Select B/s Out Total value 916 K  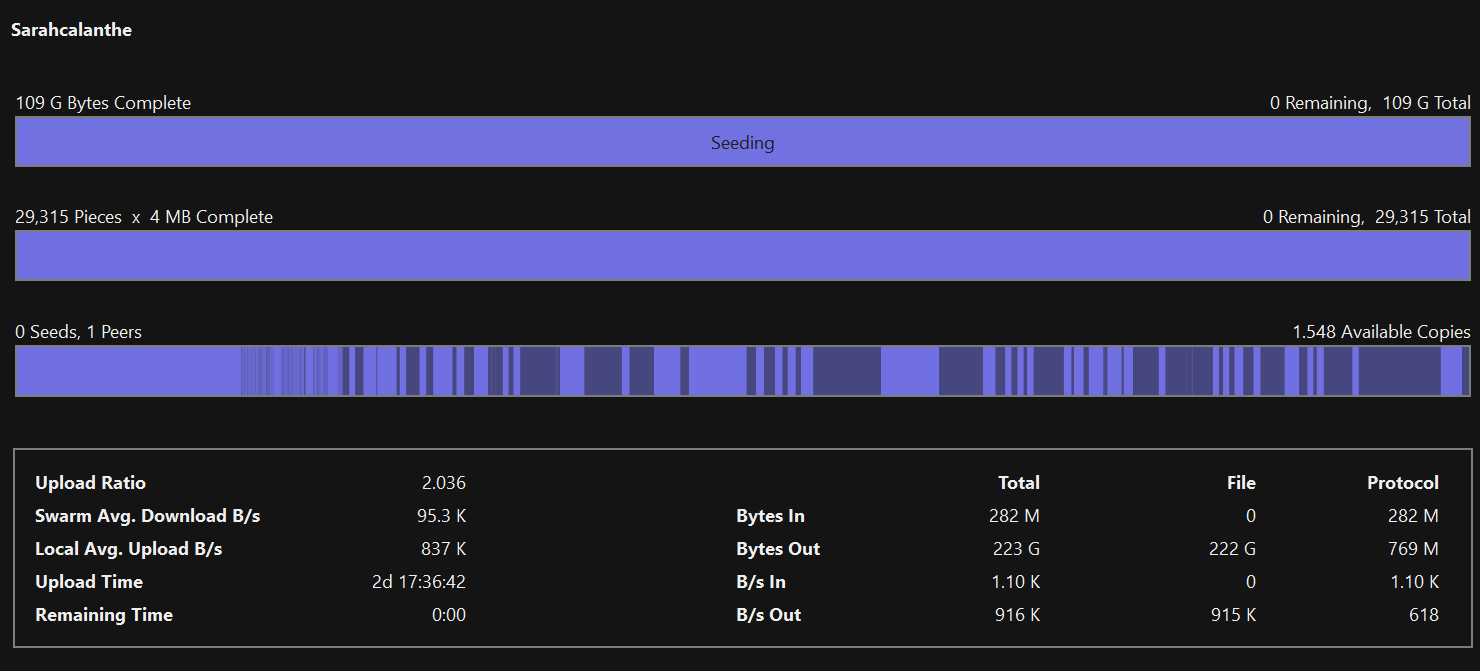pyautogui.click(x=1018, y=615)
